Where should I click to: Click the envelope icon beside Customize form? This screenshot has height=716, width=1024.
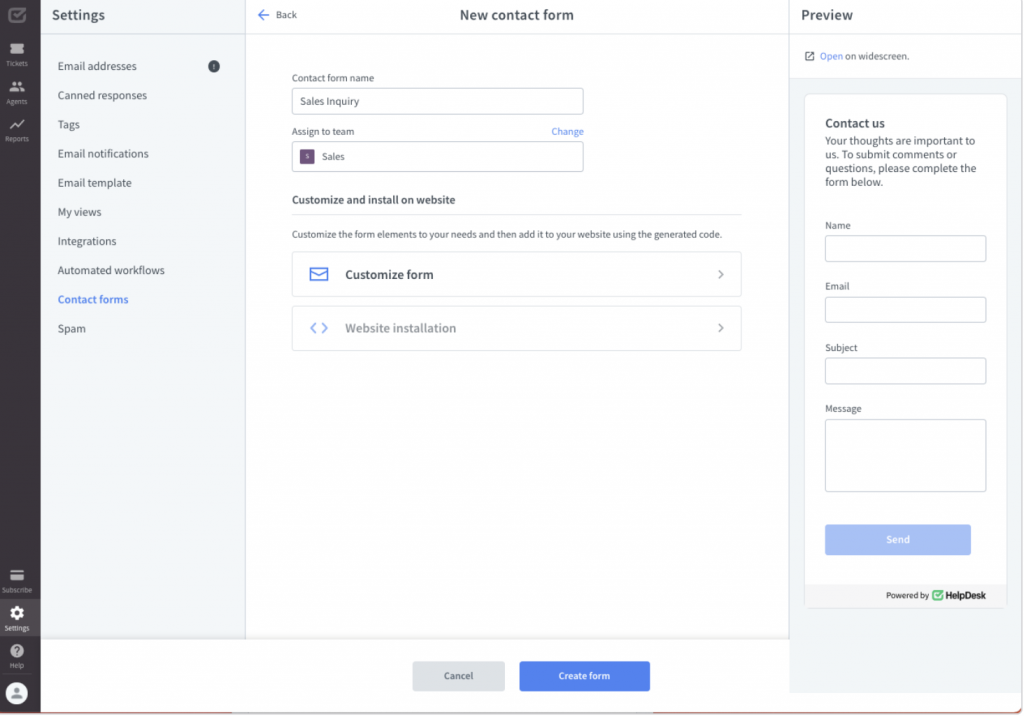[319, 274]
